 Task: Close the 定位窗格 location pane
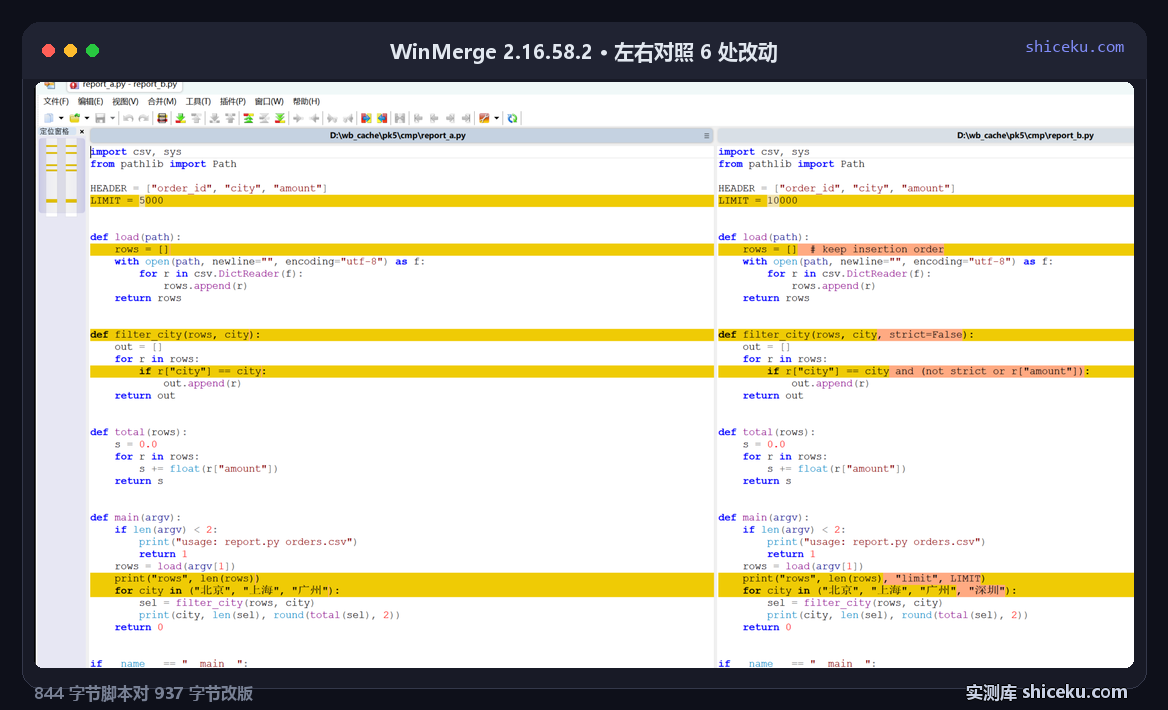click(x=82, y=132)
